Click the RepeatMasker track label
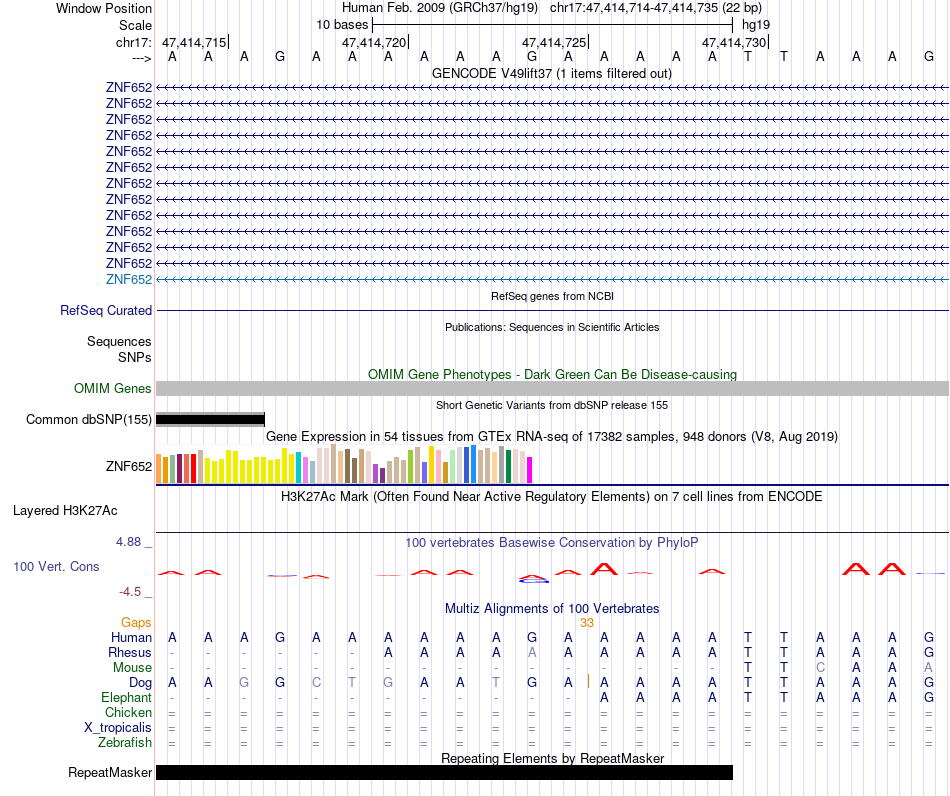 [110, 772]
